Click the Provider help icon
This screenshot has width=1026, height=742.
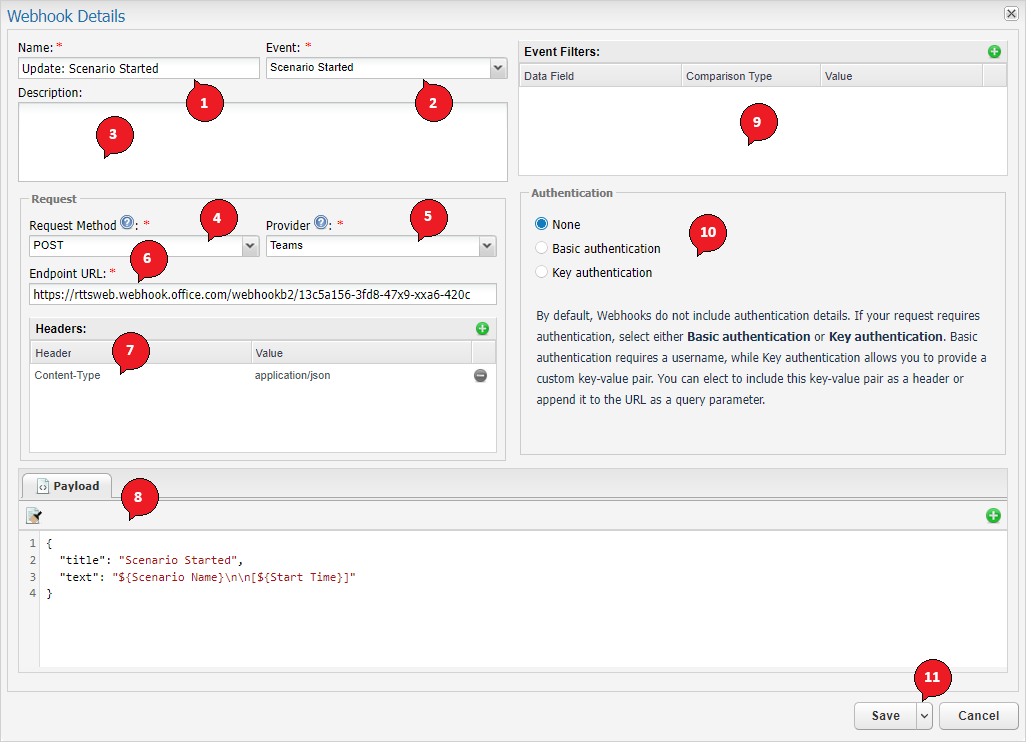pos(321,224)
